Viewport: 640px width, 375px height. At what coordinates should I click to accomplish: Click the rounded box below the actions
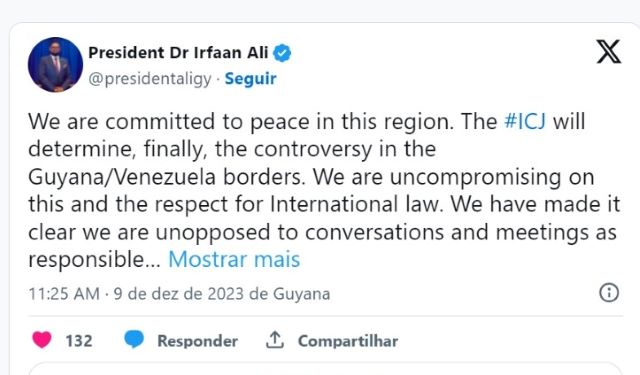pos(325,368)
